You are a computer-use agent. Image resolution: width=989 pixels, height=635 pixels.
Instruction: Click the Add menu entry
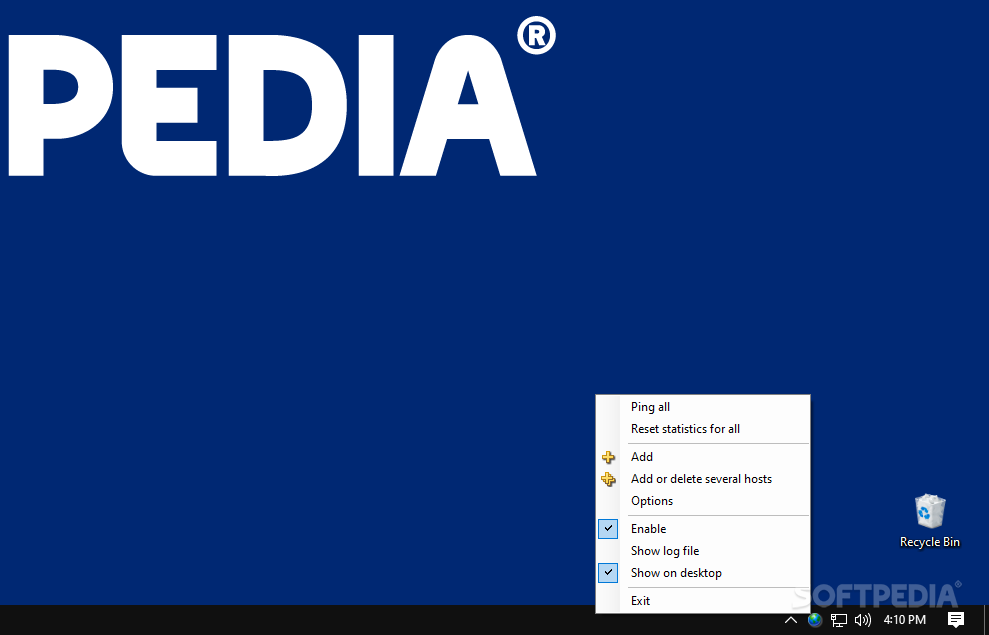pyautogui.click(x=703, y=457)
